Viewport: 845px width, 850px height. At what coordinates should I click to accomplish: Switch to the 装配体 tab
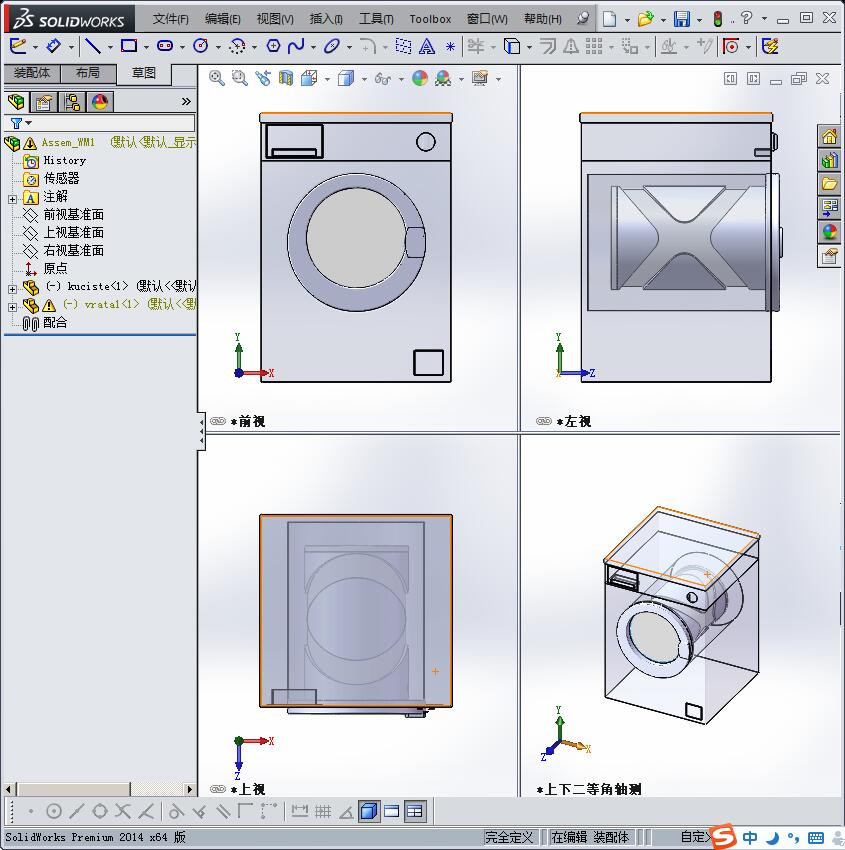[32, 73]
